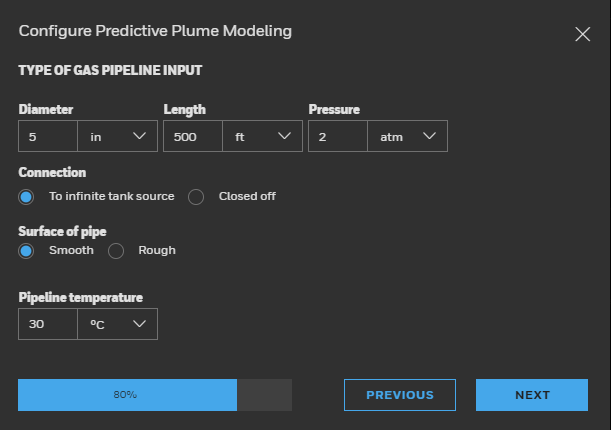Click the Connection section label
Image resolution: width=611 pixels, height=430 pixels.
tap(52, 172)
